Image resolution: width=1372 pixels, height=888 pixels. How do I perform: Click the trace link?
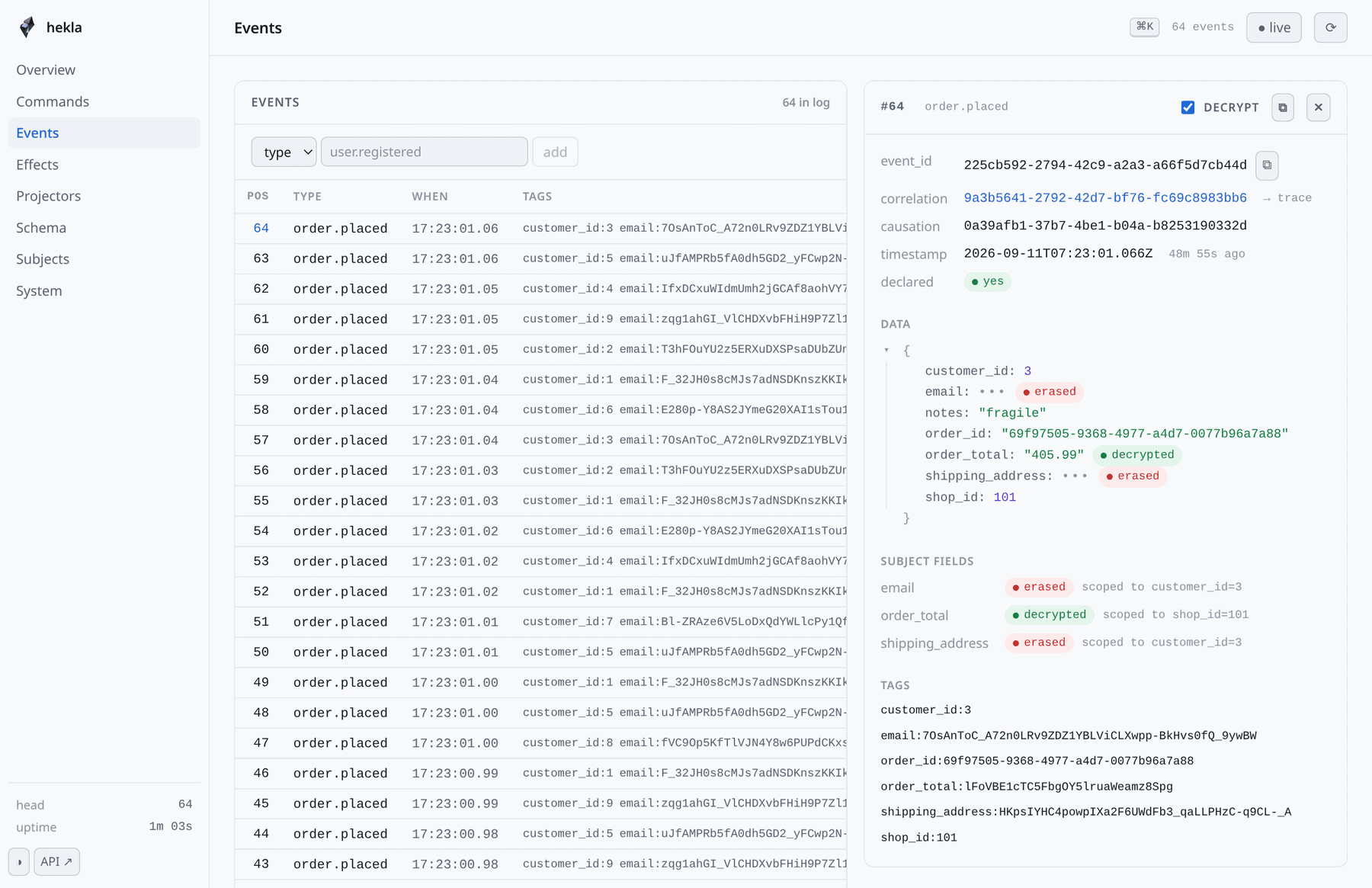(x=1287, y=198)
